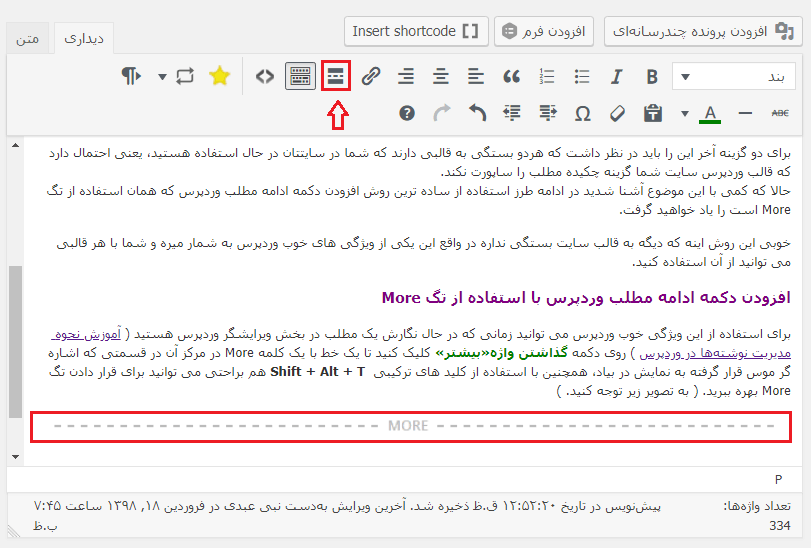Viewport: 811px width, 548px height.
Task: Toggle bold formatting with the B icon
Action: tap(652, 77)
